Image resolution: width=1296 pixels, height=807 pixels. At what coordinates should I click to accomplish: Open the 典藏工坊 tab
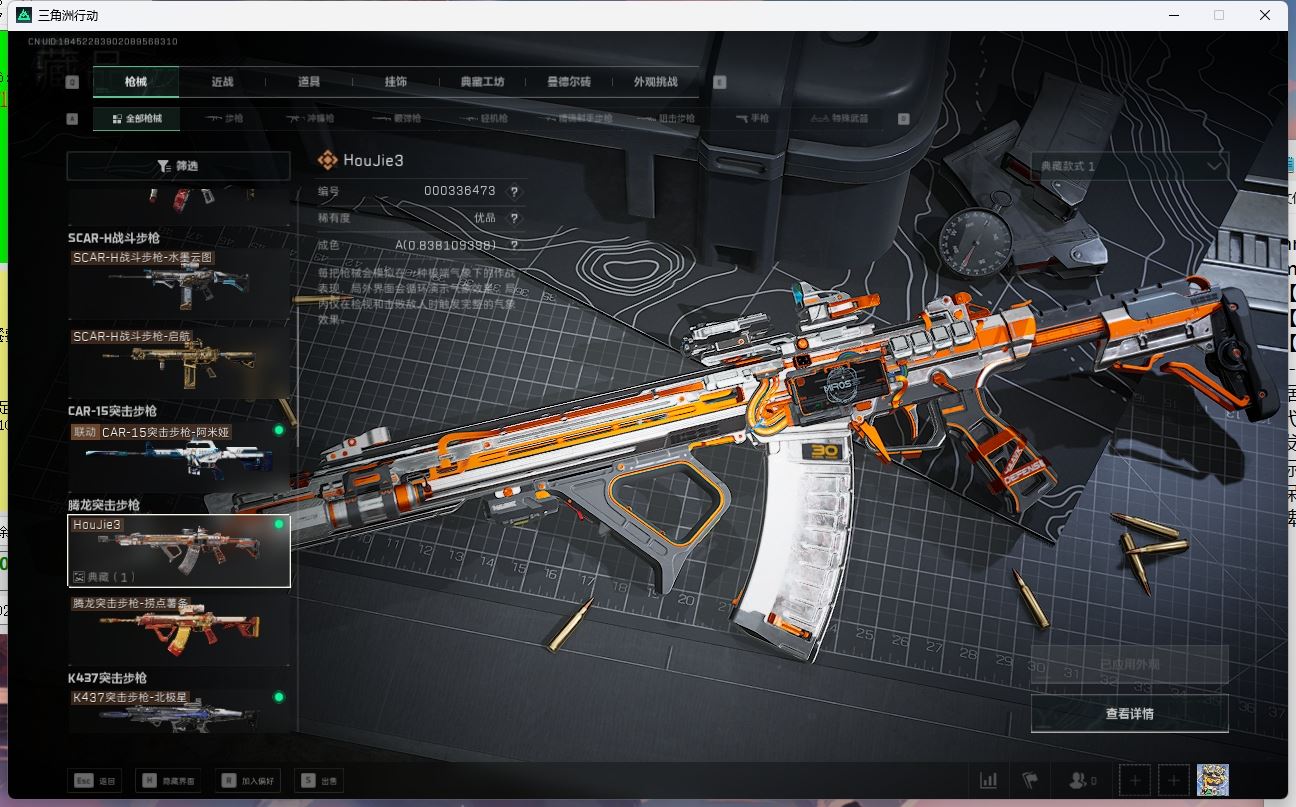point(482,82)
